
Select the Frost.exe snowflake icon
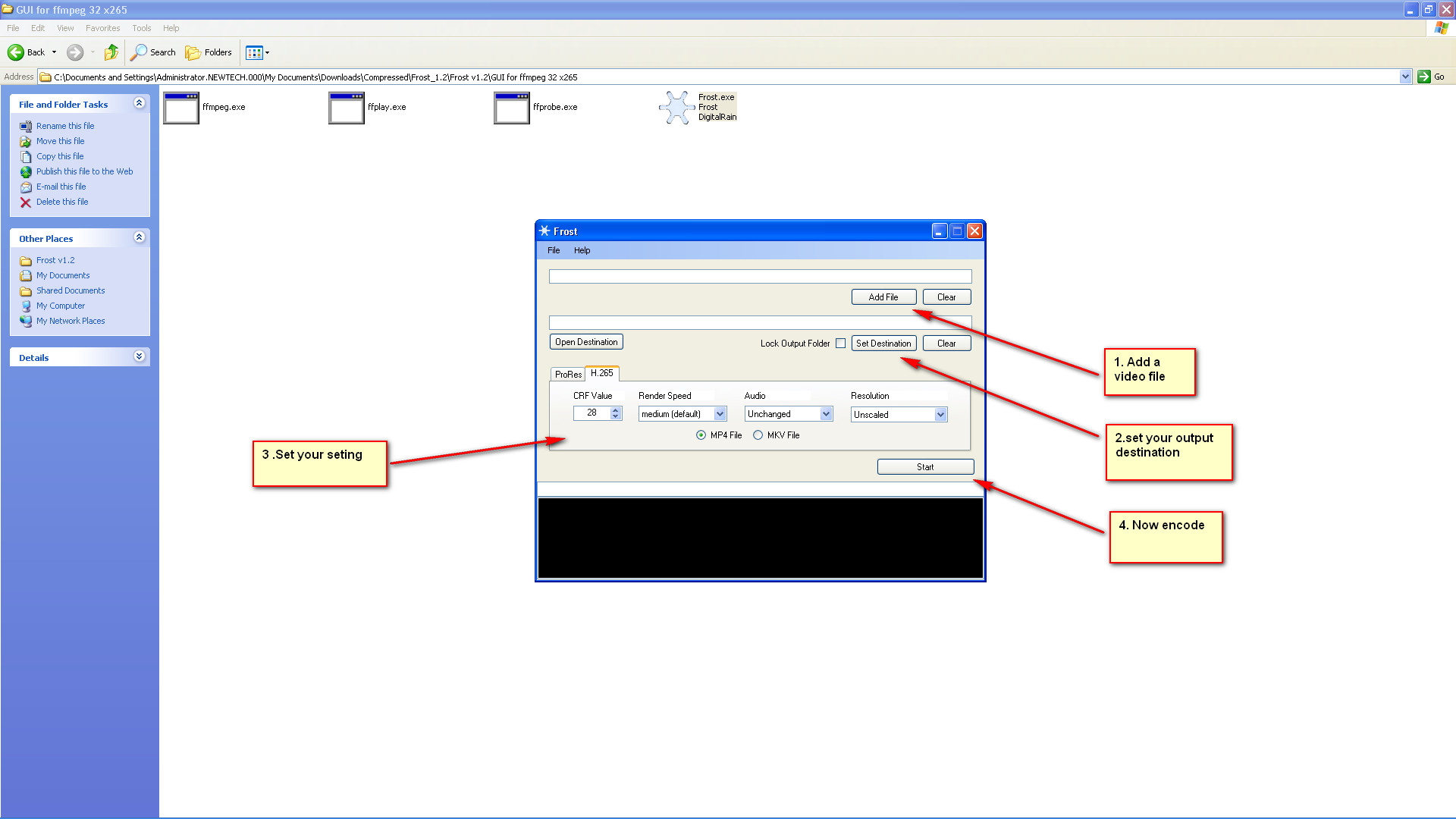pyautogui.click(x=676, y=108)
